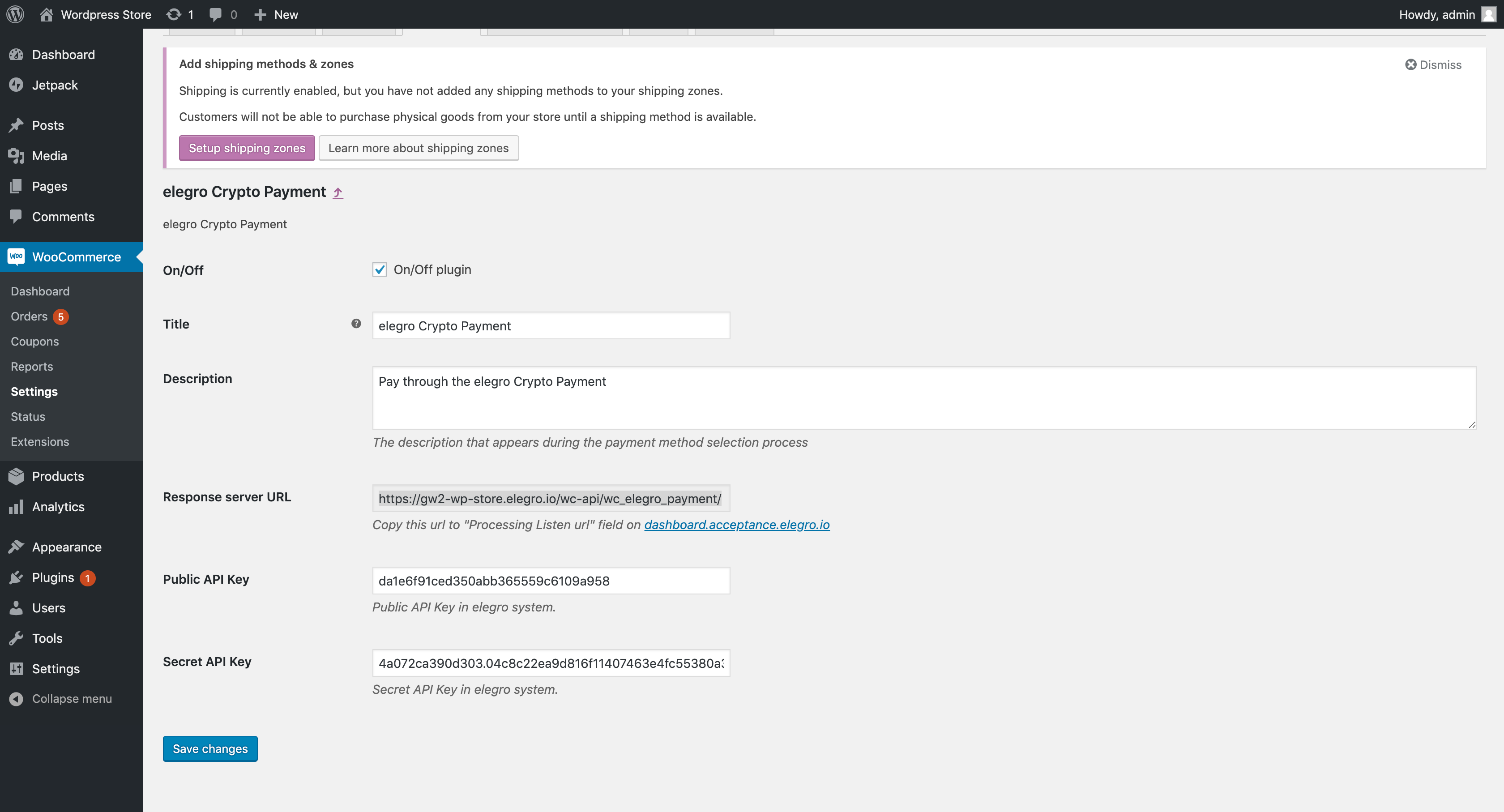Click into the Public API Key field

point(551,580)
